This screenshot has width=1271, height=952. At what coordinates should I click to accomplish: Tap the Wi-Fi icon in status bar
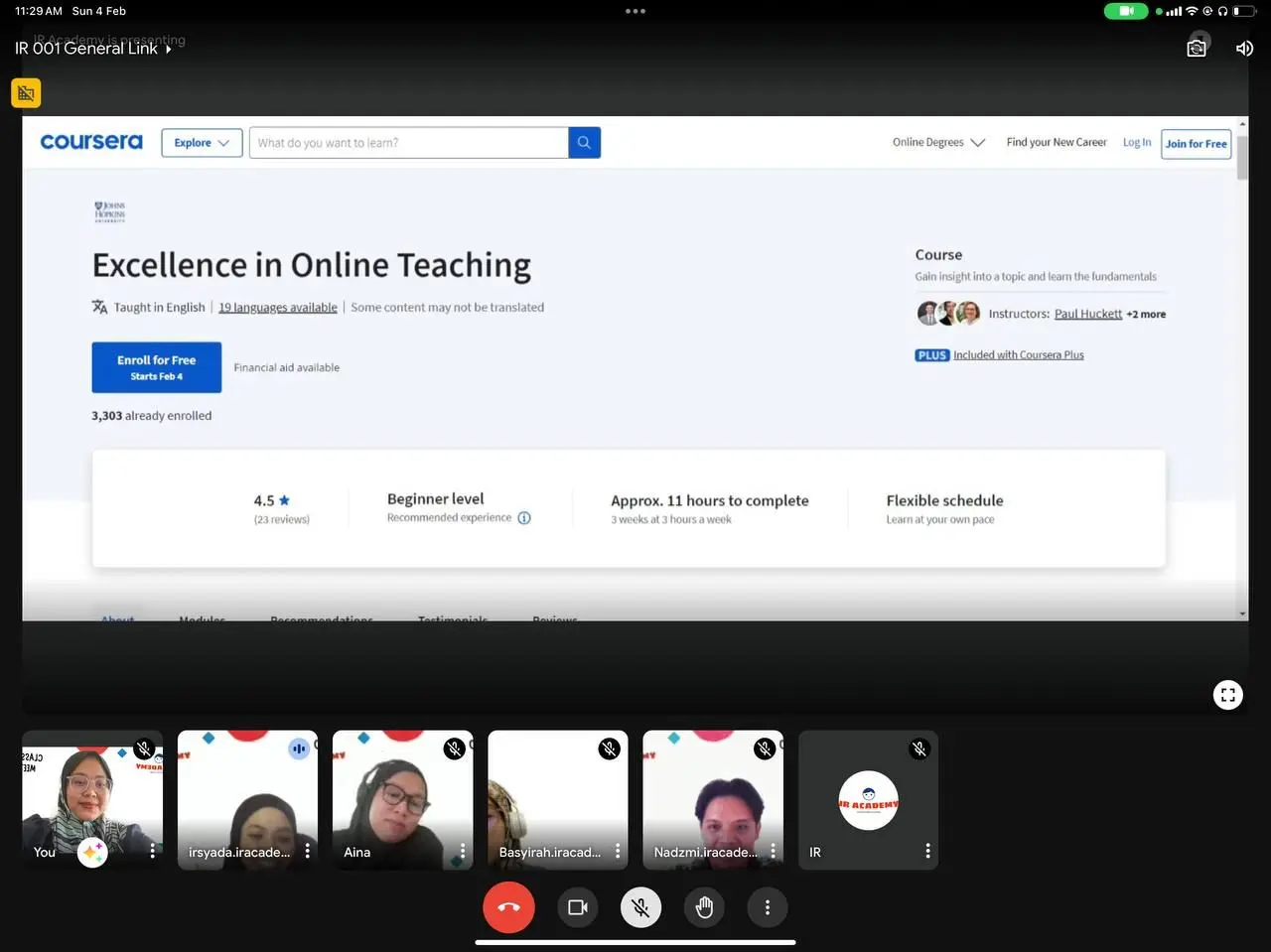tap(1192, 11)
